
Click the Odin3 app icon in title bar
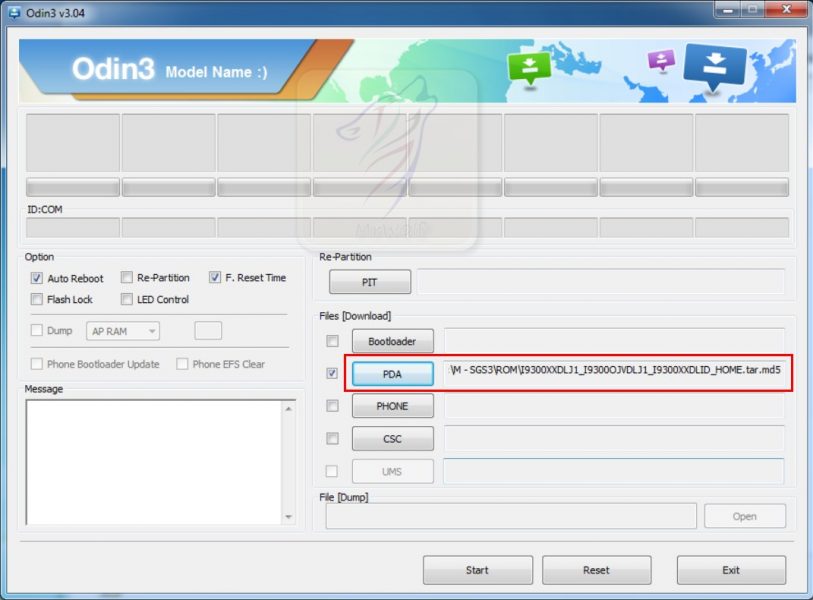[x=14, y=11]
